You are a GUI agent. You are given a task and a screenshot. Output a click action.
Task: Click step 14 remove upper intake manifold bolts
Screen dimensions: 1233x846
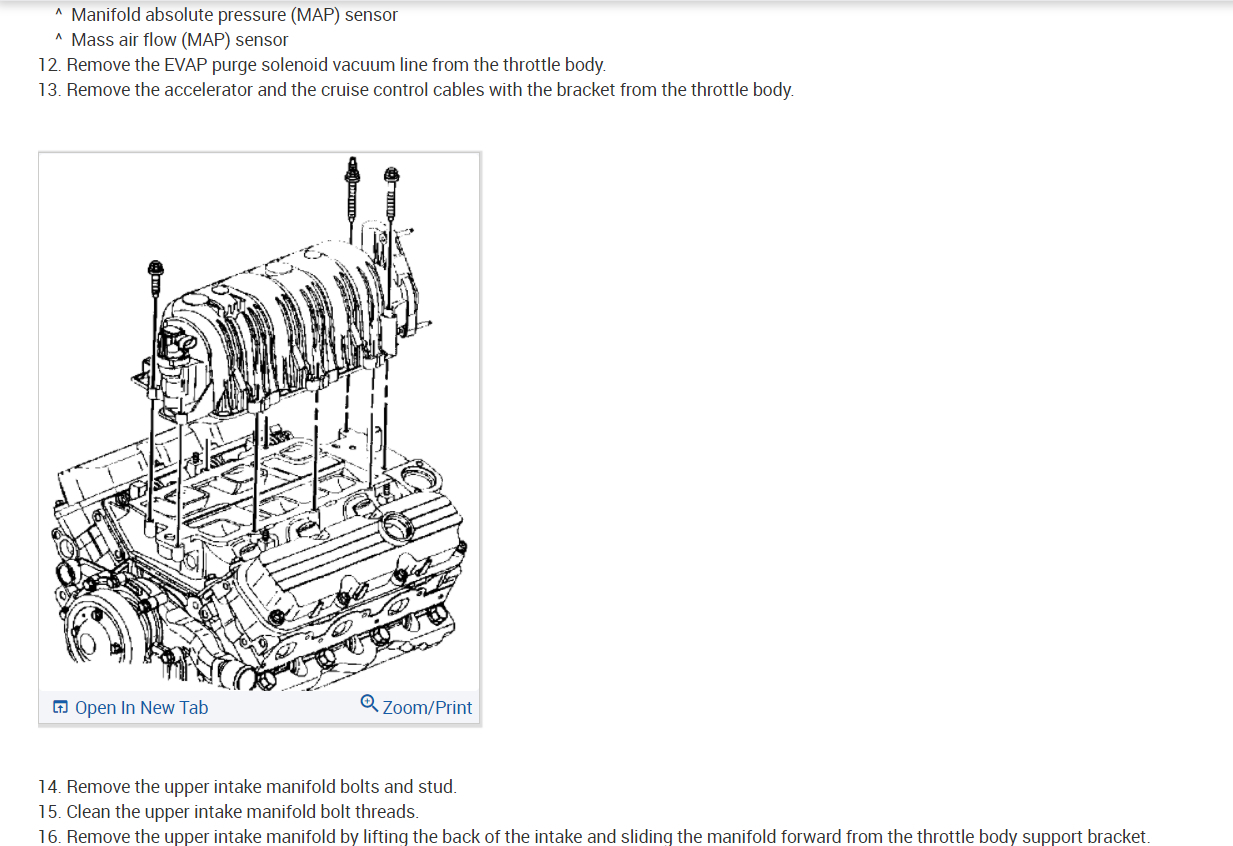(247, 787)
